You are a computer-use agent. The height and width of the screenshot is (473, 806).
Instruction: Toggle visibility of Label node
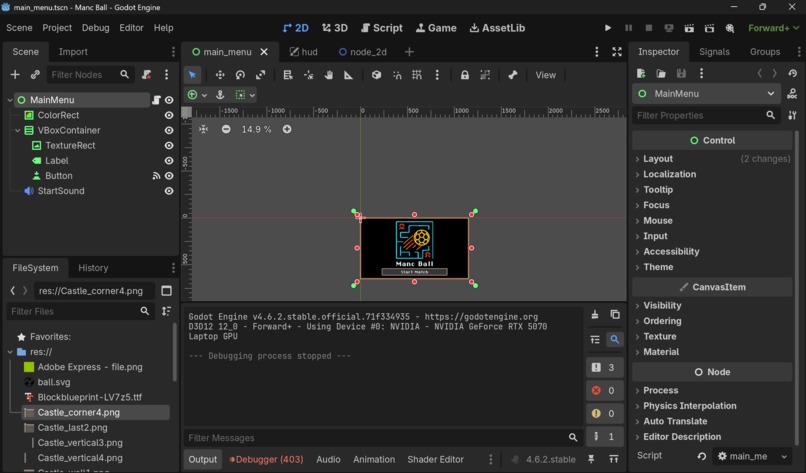[169, 161]
